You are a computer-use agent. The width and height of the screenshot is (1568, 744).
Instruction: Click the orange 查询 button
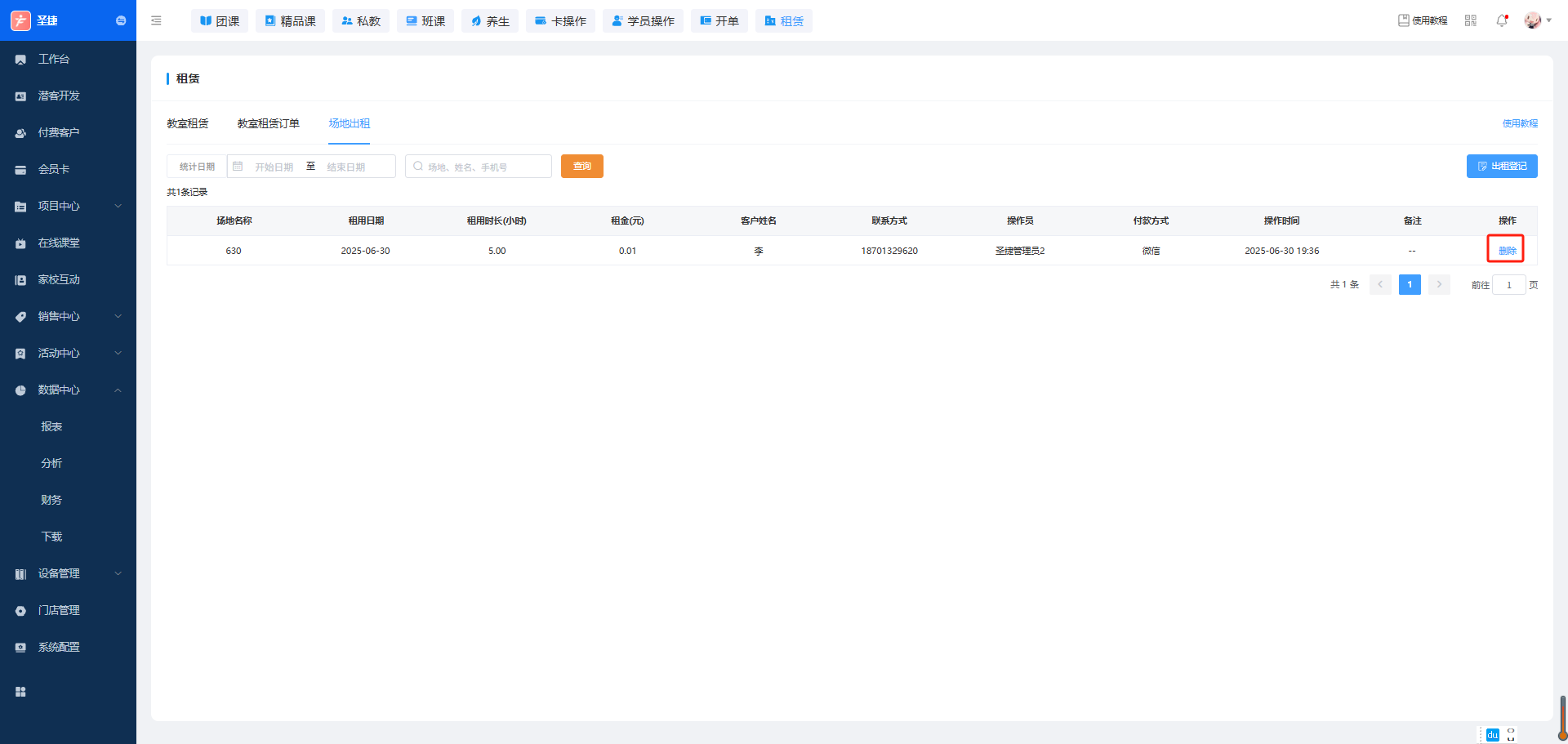581,167
